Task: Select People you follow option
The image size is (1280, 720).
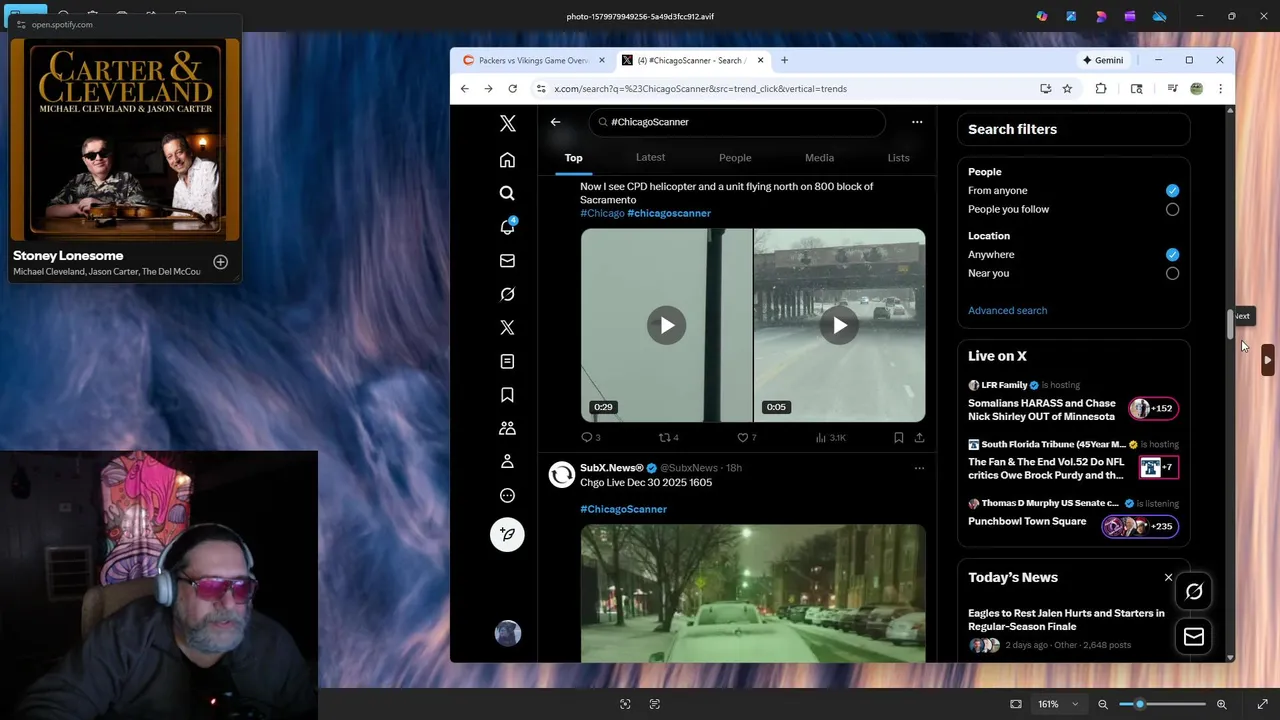Action: (1172, 209)
